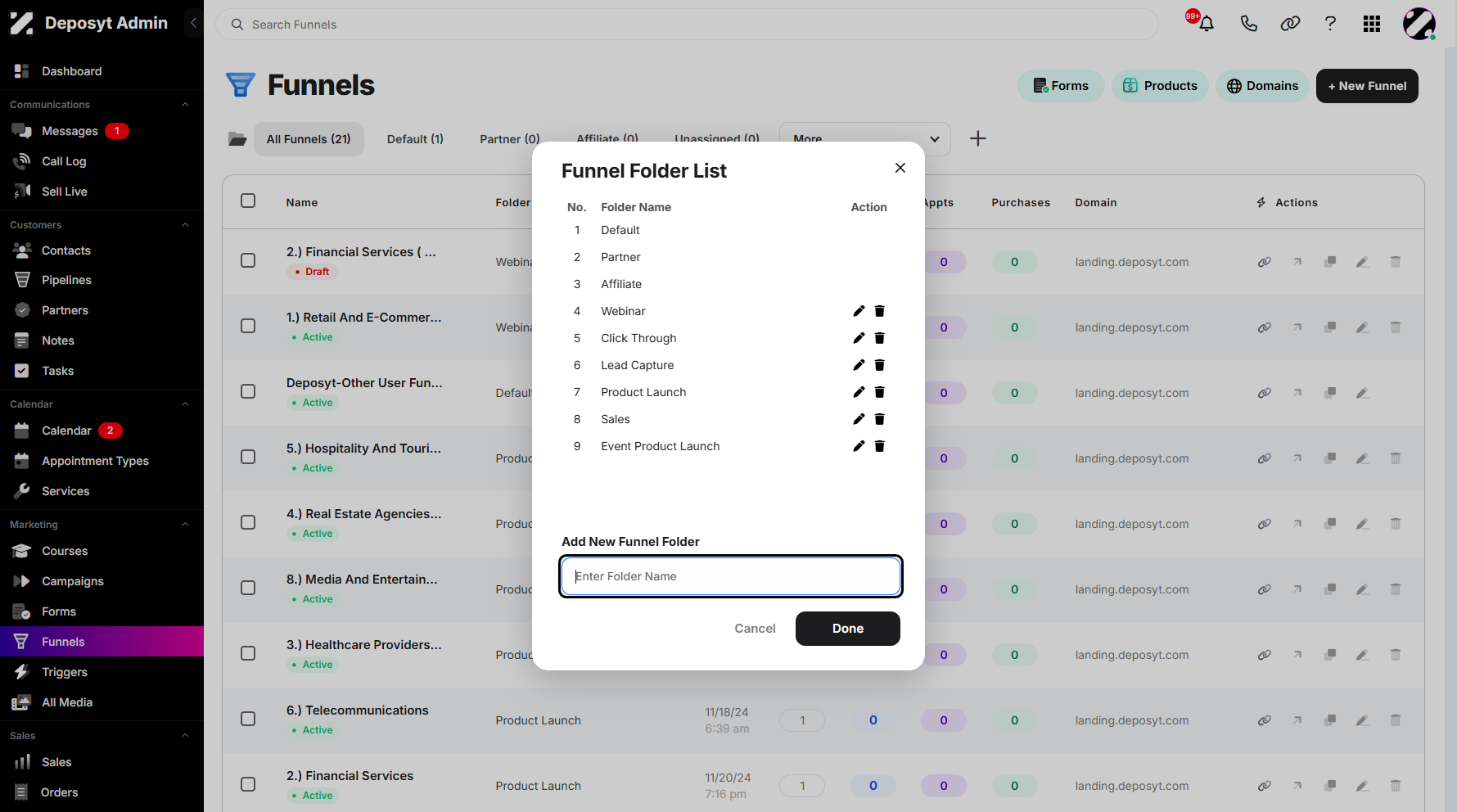Open the Domains page button

click(1262, 86)
